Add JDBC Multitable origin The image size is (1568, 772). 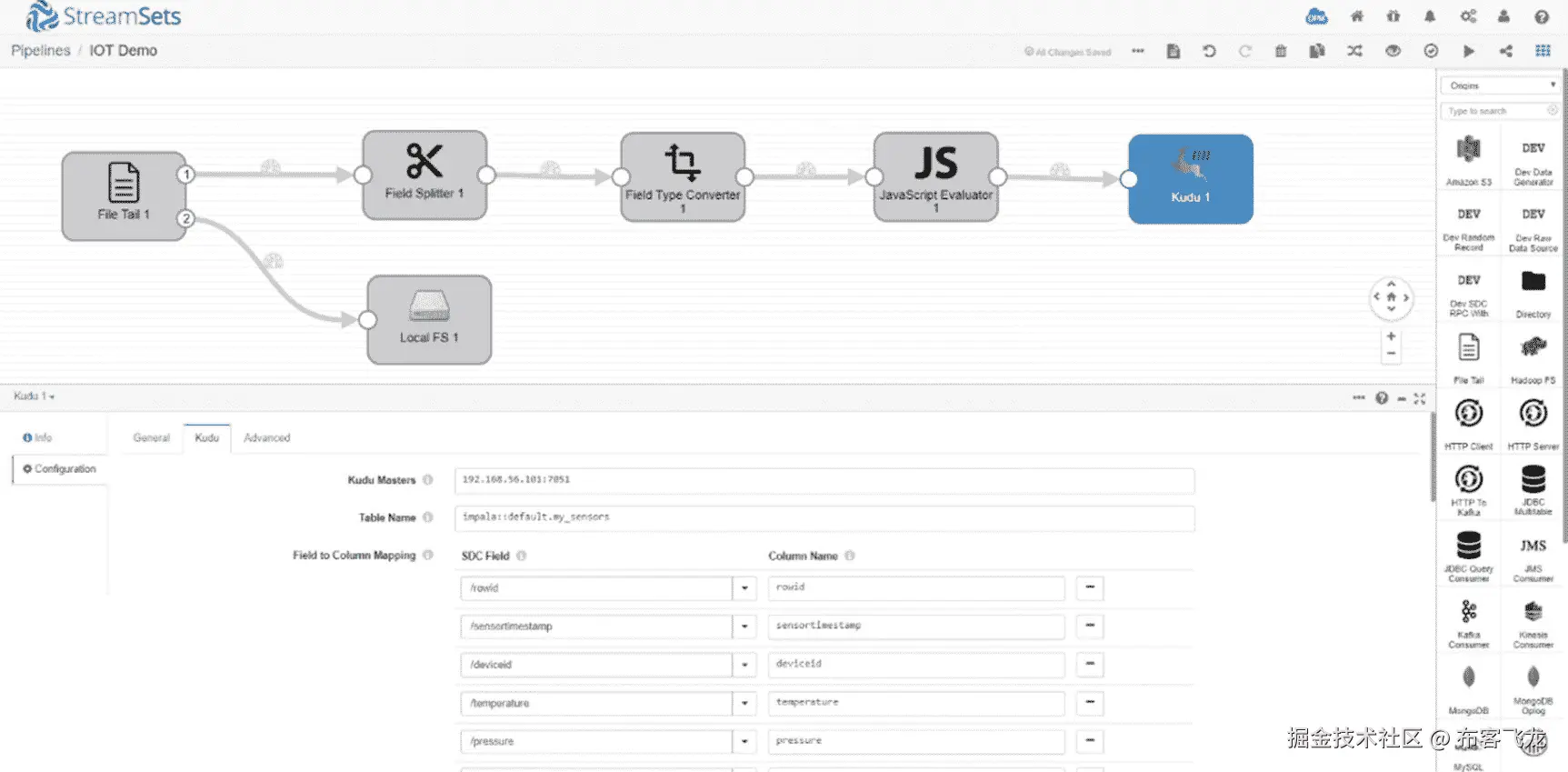(1533, 490)
